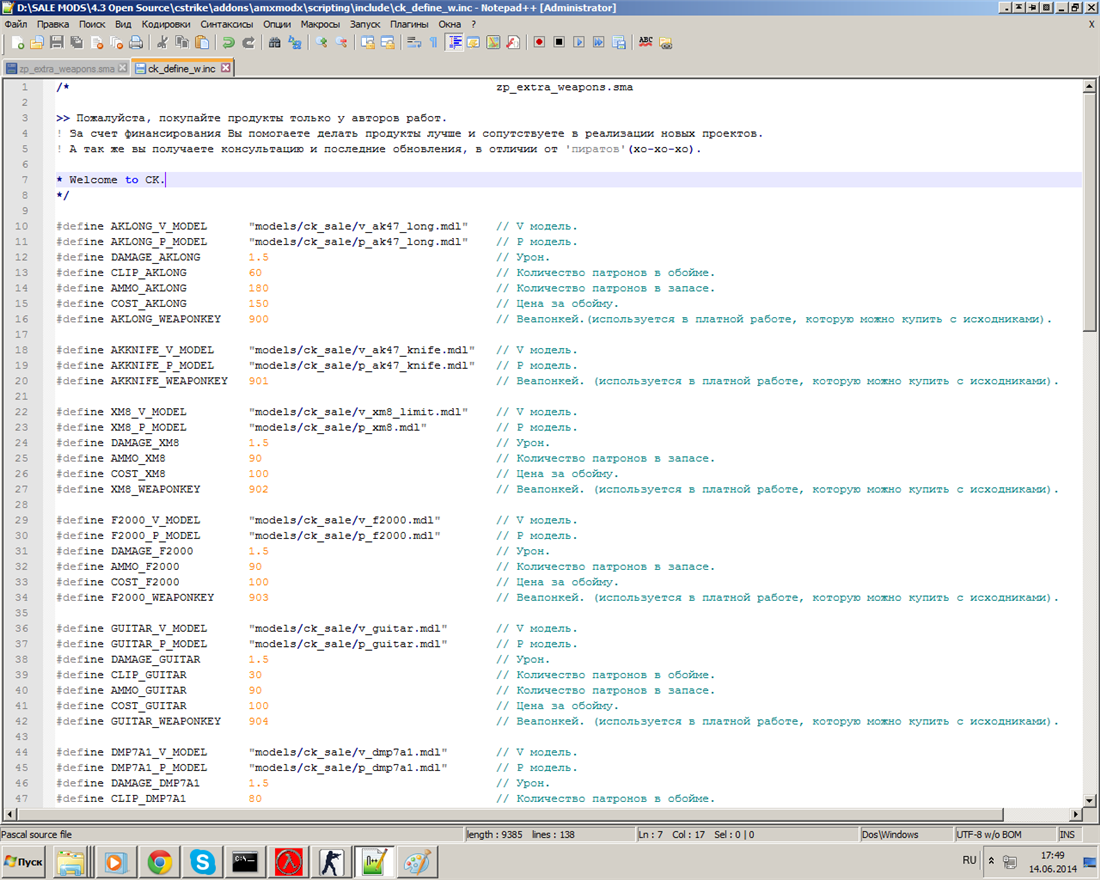Click the Close document toolbar icon
The height and width of the screenshot is (880, 1100).
click(x=97, y=43)
